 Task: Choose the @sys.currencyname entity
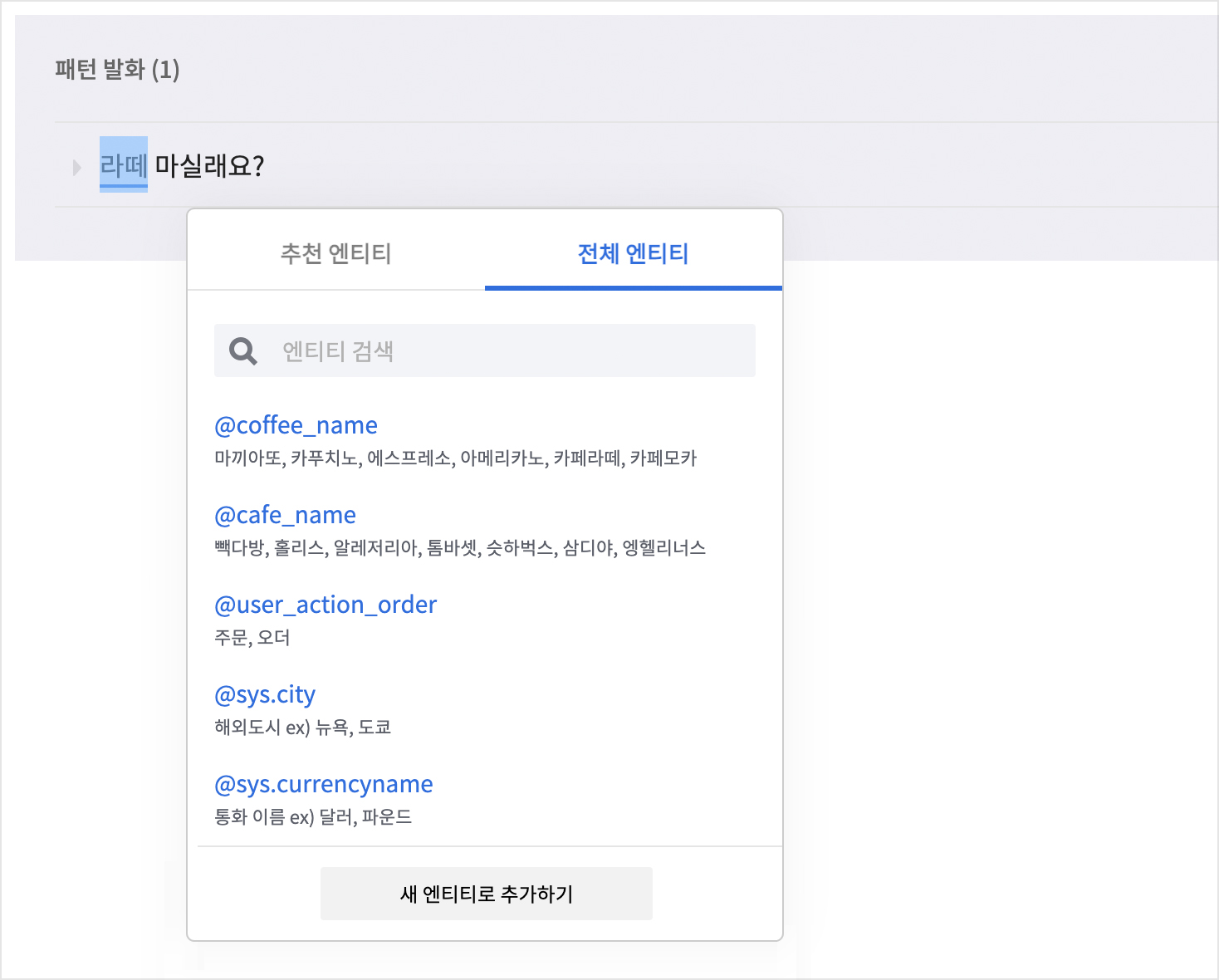[x=323, y=784]
